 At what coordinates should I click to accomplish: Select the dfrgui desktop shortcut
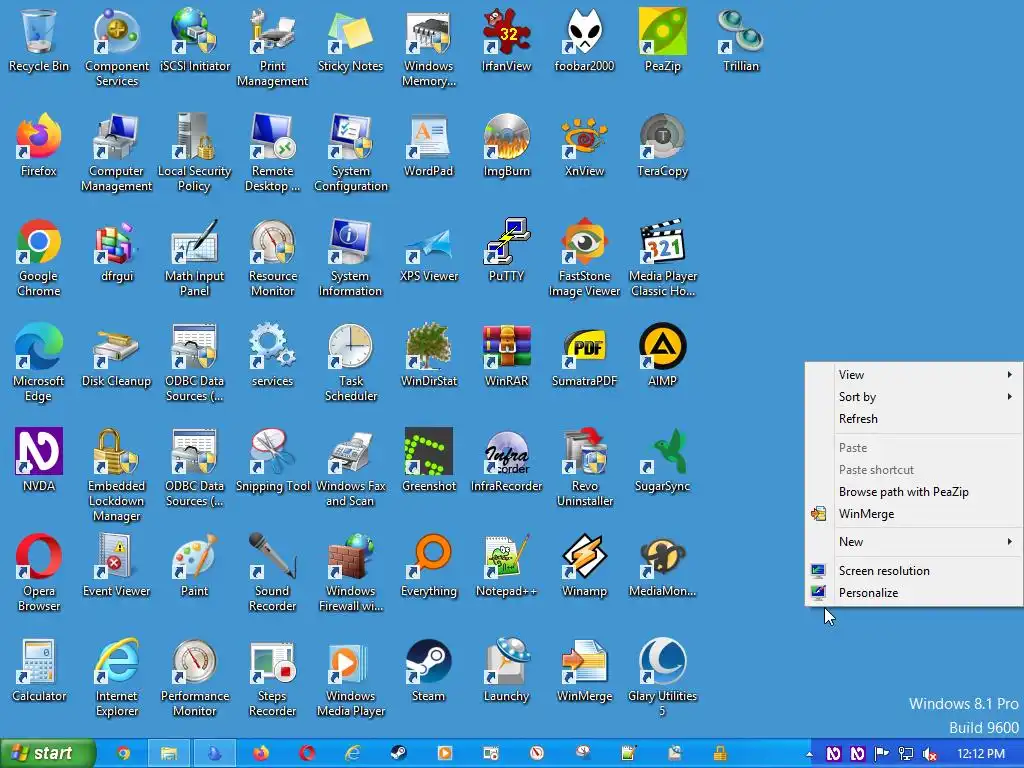[117, 251]
